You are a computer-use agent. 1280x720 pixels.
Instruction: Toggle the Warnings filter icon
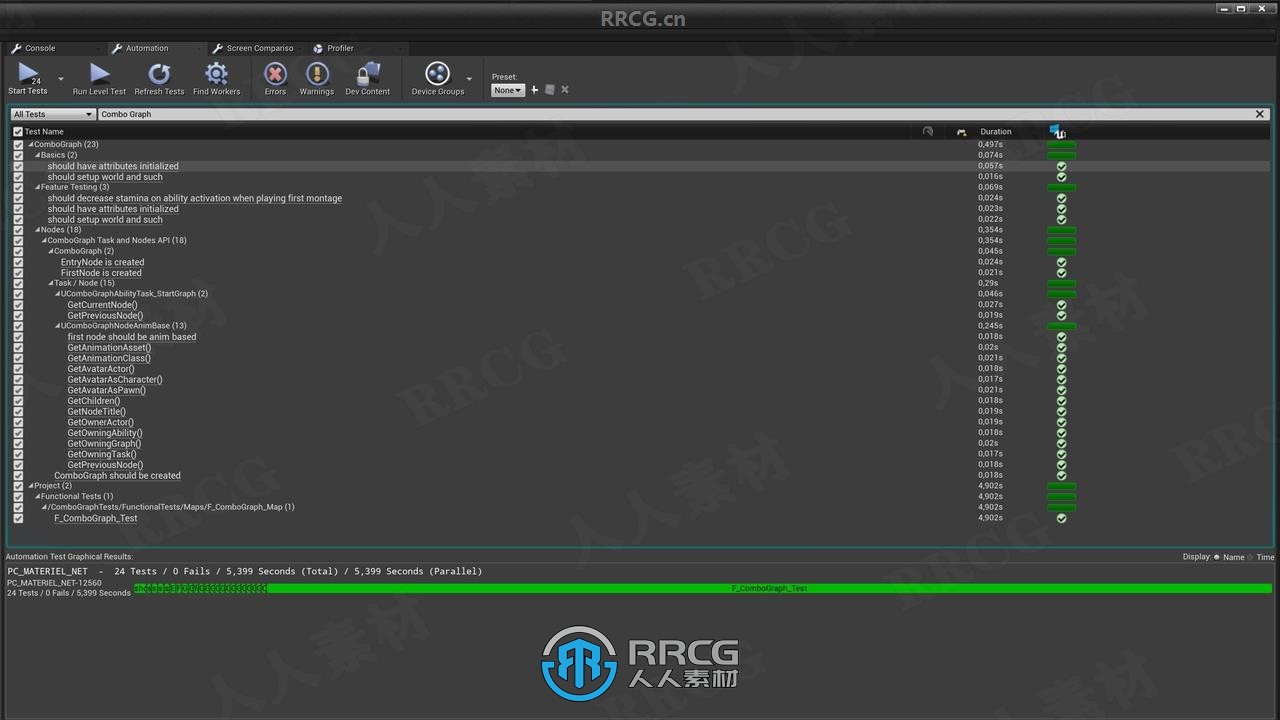[x=317, y=73]
